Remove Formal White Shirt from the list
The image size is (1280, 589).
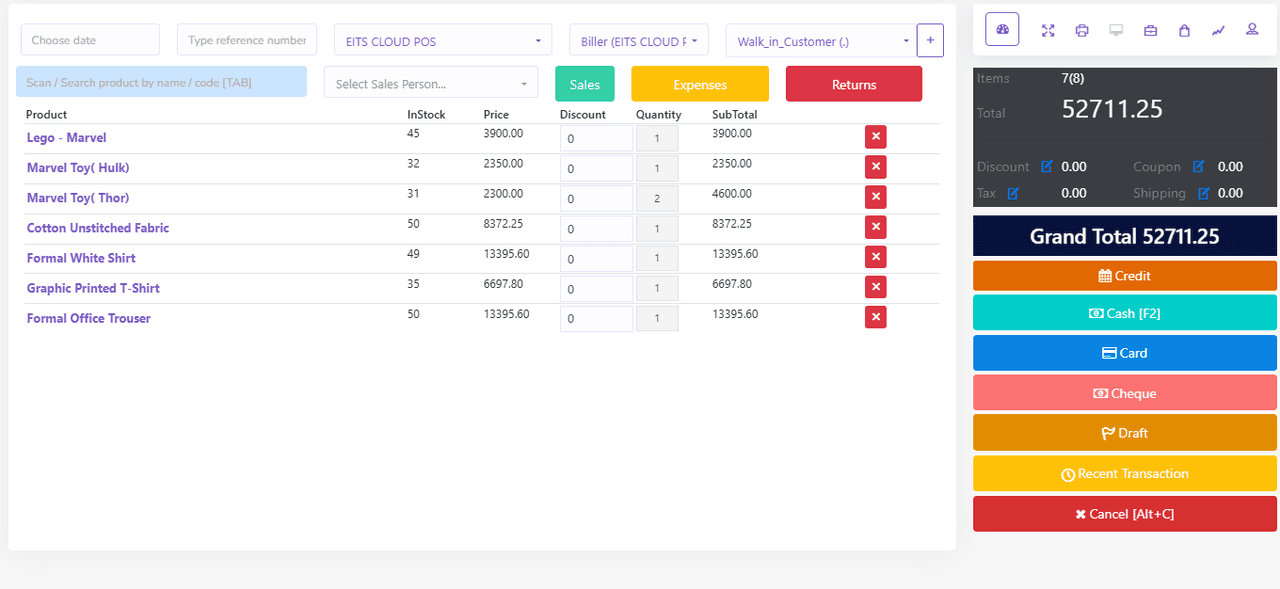(x=875, y=257)
